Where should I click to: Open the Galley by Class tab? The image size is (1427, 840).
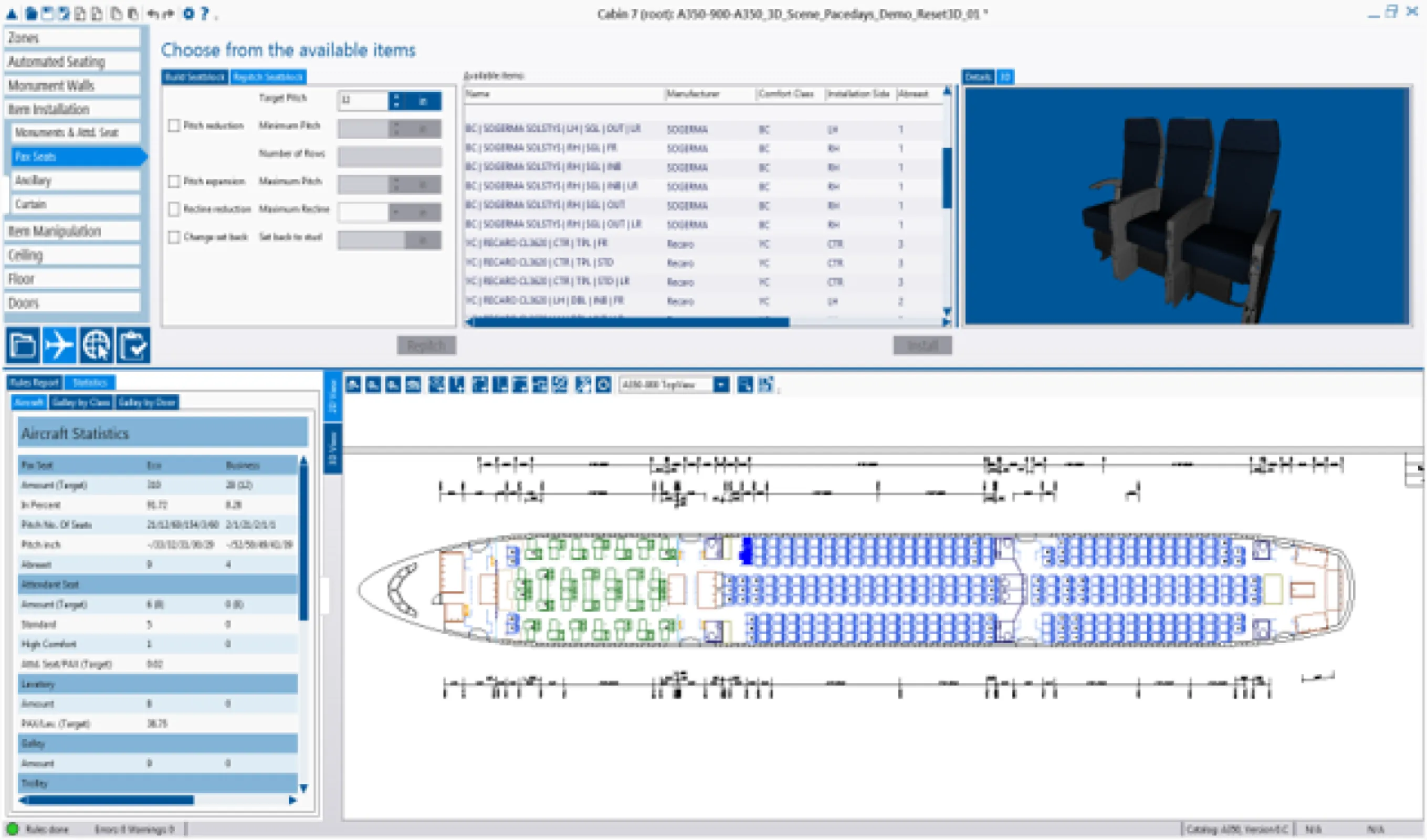pos(80,403)
